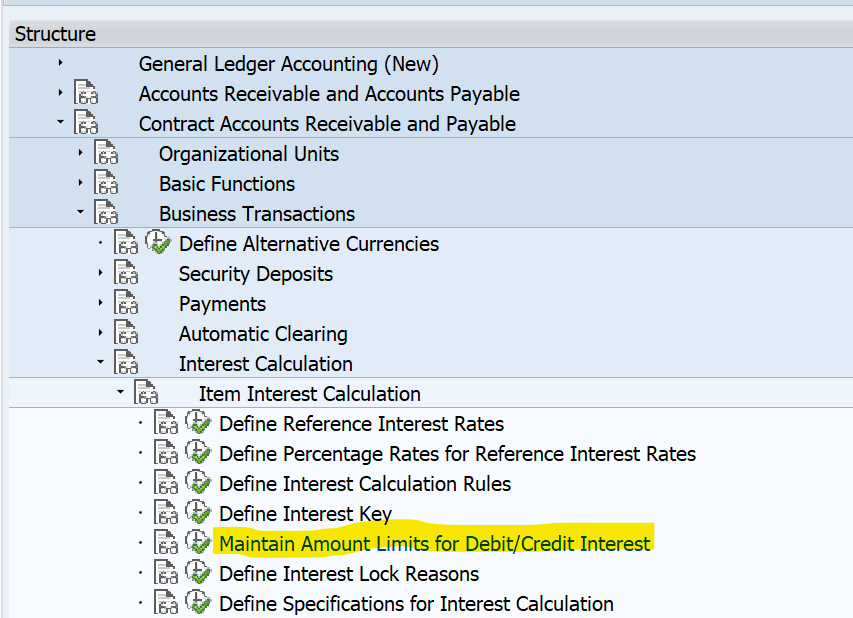Expand the Automatic Clearing node

101,332
